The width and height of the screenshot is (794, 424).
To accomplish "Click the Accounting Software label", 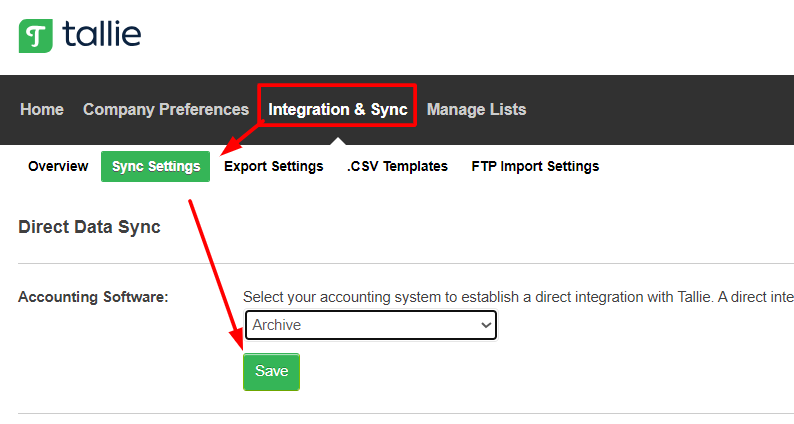I will pos(93,297).
